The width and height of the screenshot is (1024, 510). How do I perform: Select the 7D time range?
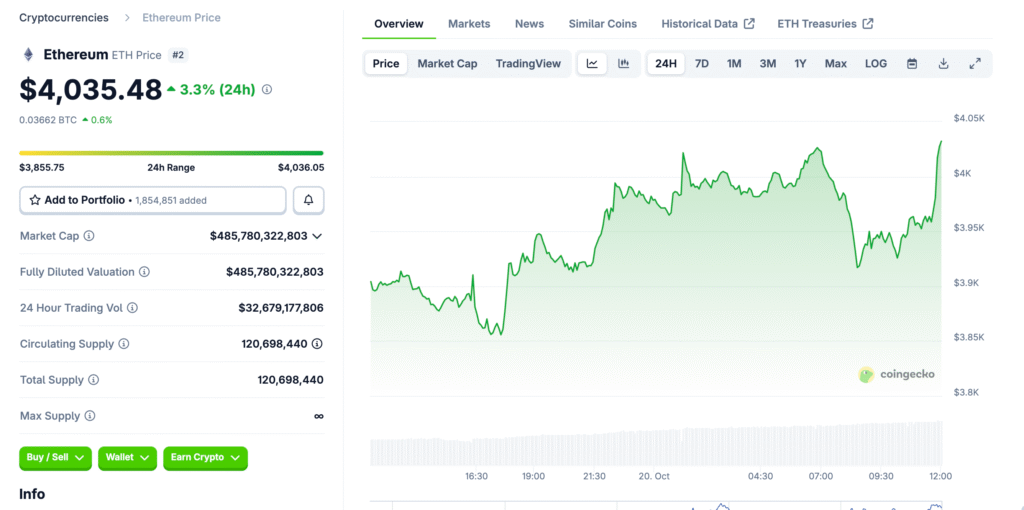point(702,64)
